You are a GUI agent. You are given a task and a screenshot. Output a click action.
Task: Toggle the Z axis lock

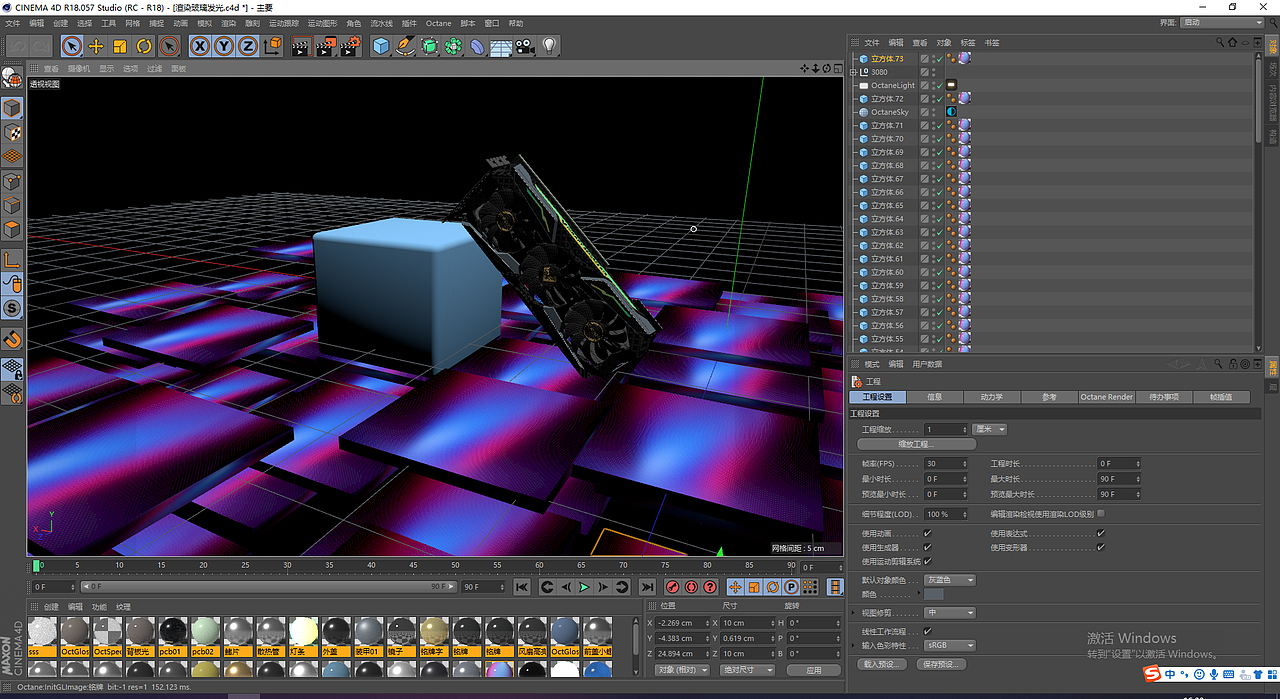pyautogui.click(x=247, y=46)
